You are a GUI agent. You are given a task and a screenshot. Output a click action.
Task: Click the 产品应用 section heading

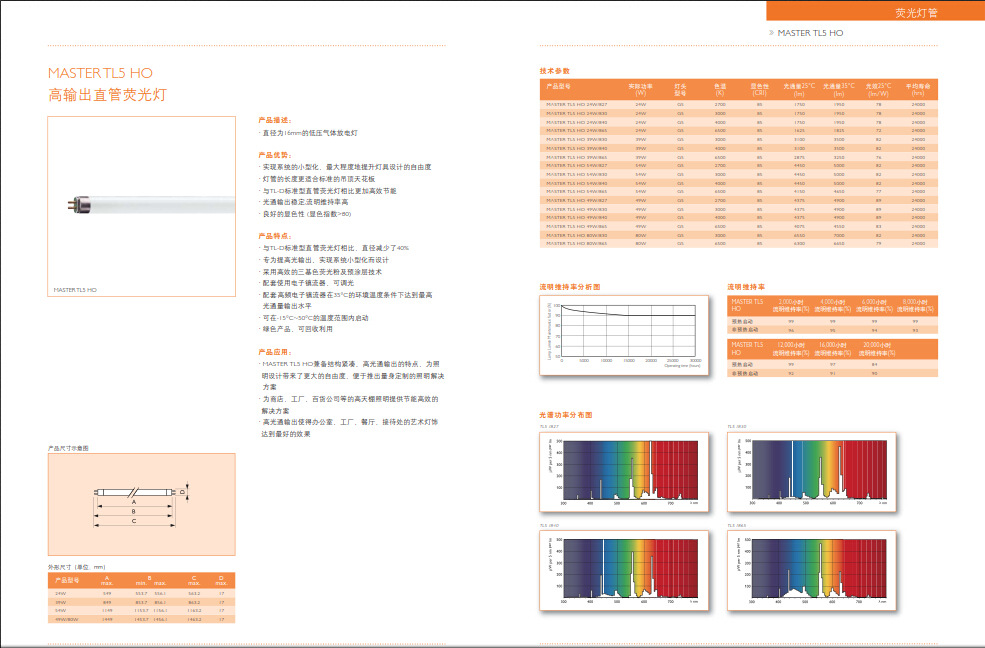pyautogui.click(x=274, y=352)
